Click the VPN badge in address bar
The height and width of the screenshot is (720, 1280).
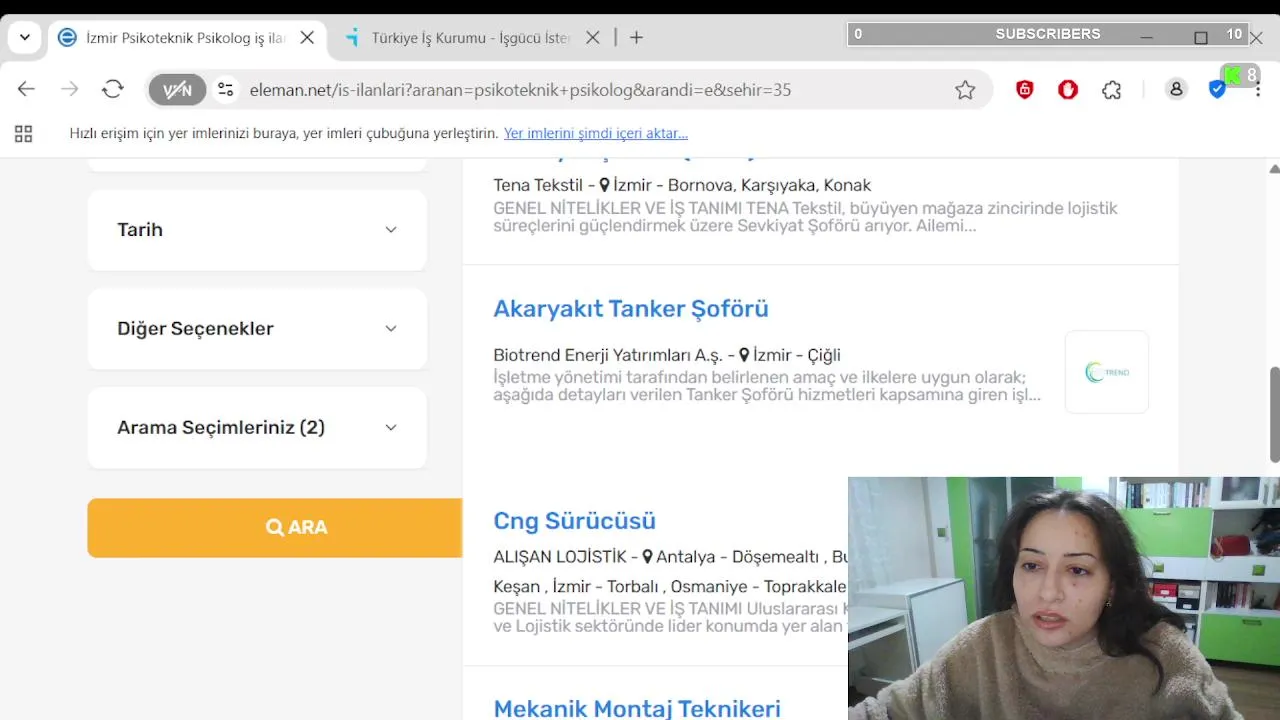click(177, 90)
